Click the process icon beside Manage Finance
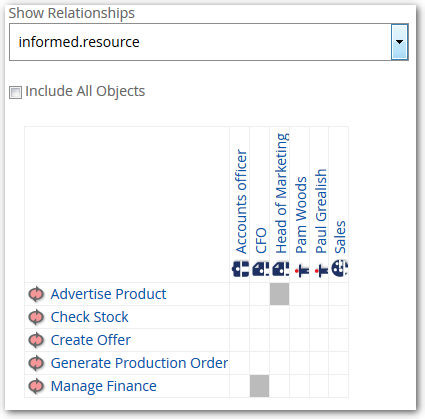 [x=36, y=386]
